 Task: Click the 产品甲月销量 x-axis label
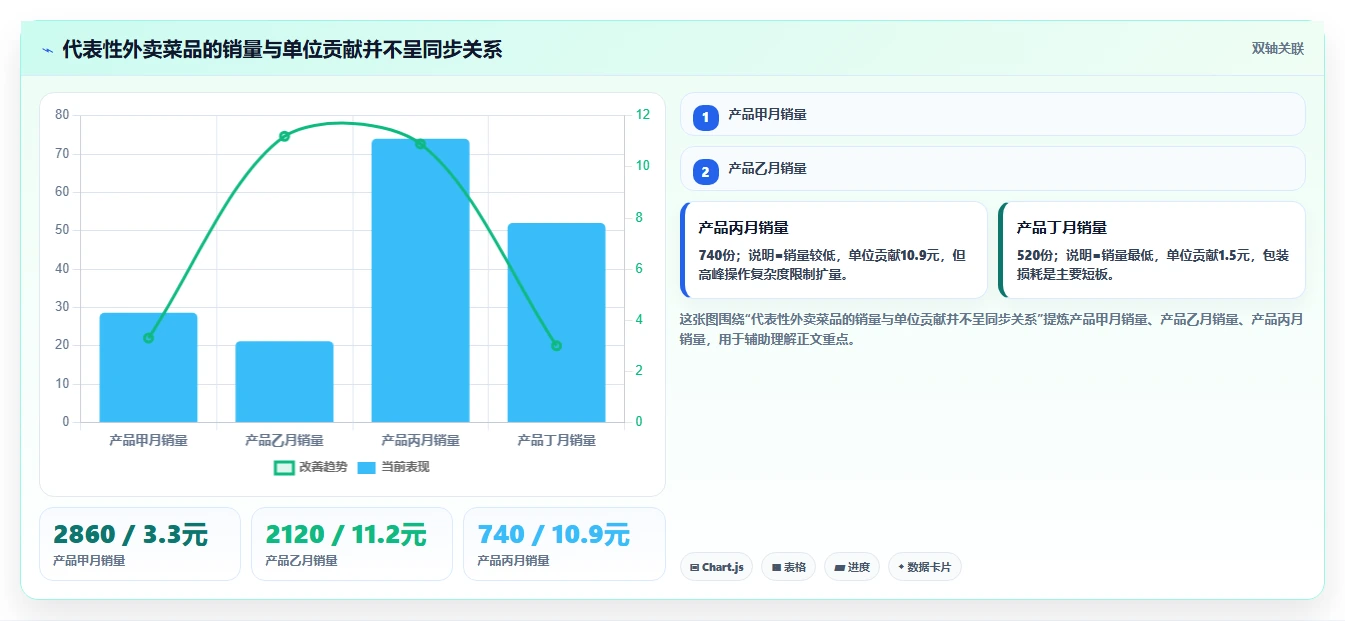tap(148, 440)
